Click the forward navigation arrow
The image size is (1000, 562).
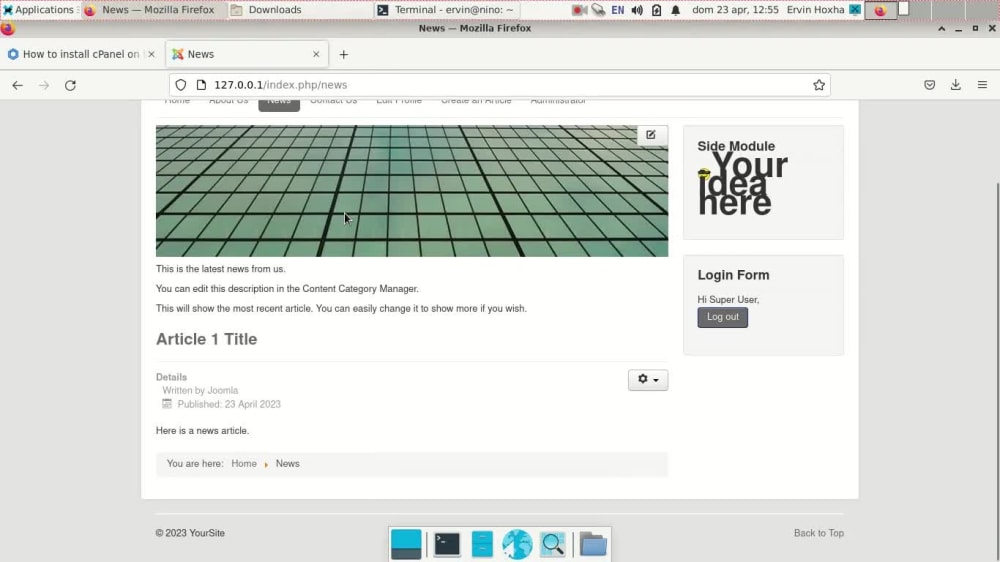pos(44,85)
